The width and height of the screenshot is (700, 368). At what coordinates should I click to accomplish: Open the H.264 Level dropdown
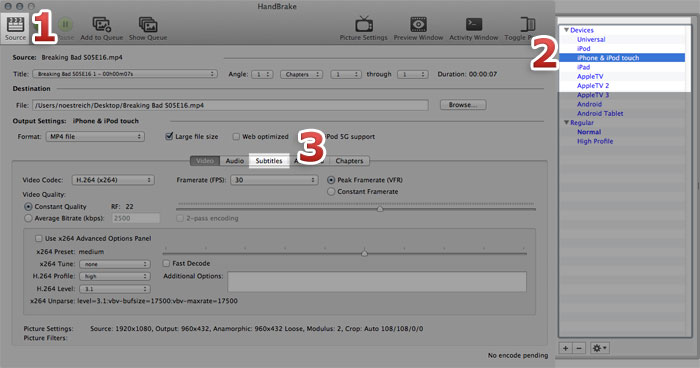pos(115,289)
